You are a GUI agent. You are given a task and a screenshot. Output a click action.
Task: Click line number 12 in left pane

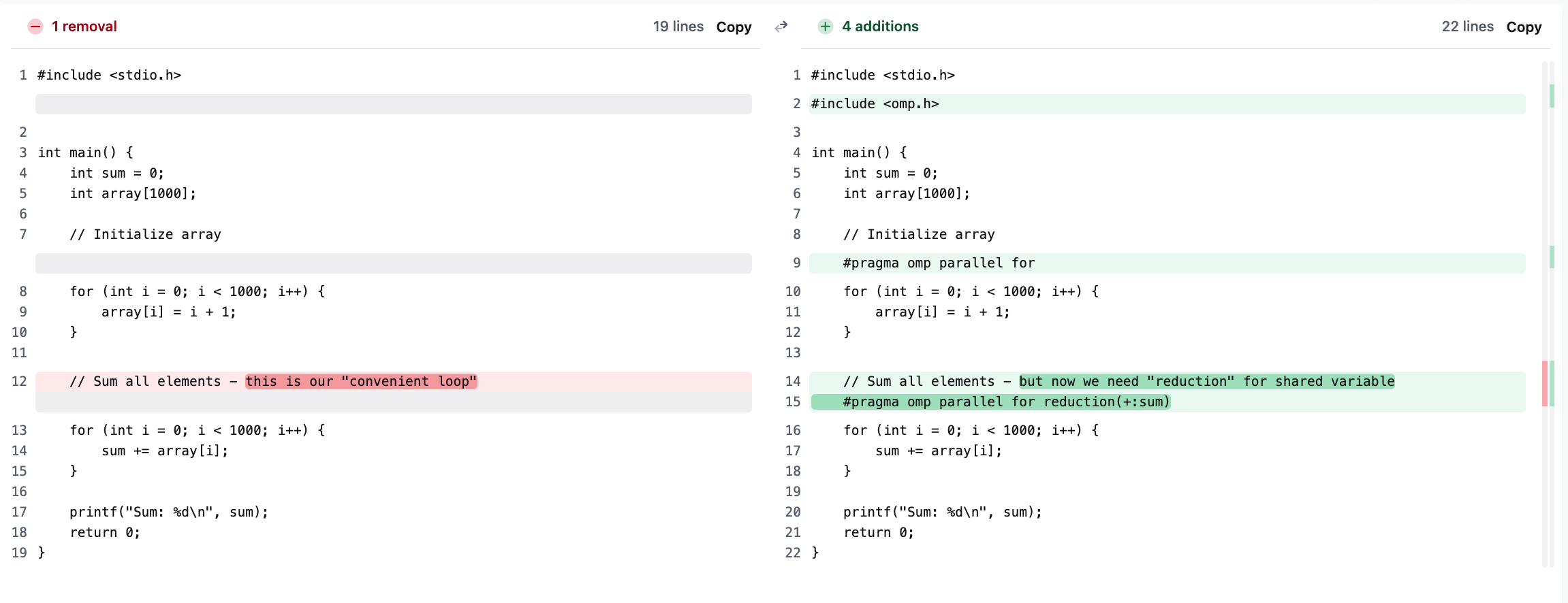click(19, 382)
